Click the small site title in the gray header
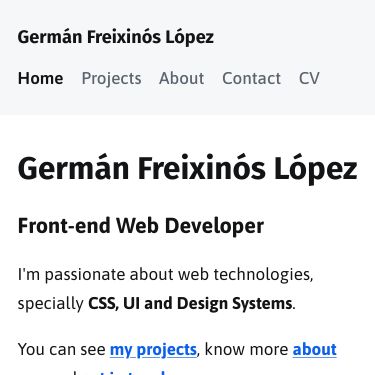375x375 pixels. point(116,37)
